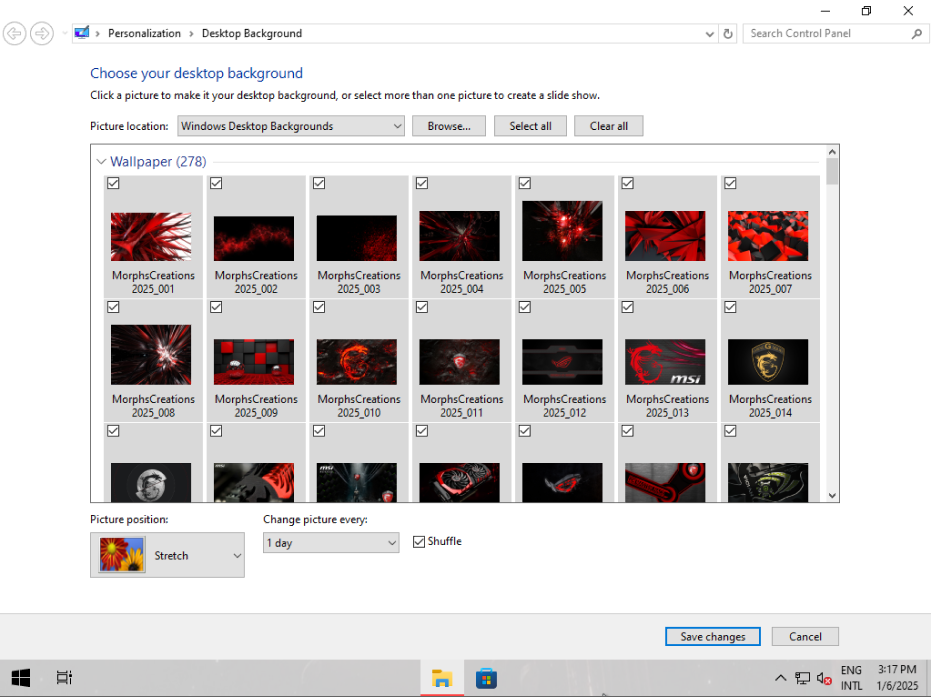The height and width of the screenshot is (697, 931).
Task: Select the MorphsCreations 2025_012 MSI thumbnail
Action: click(562, 362)
